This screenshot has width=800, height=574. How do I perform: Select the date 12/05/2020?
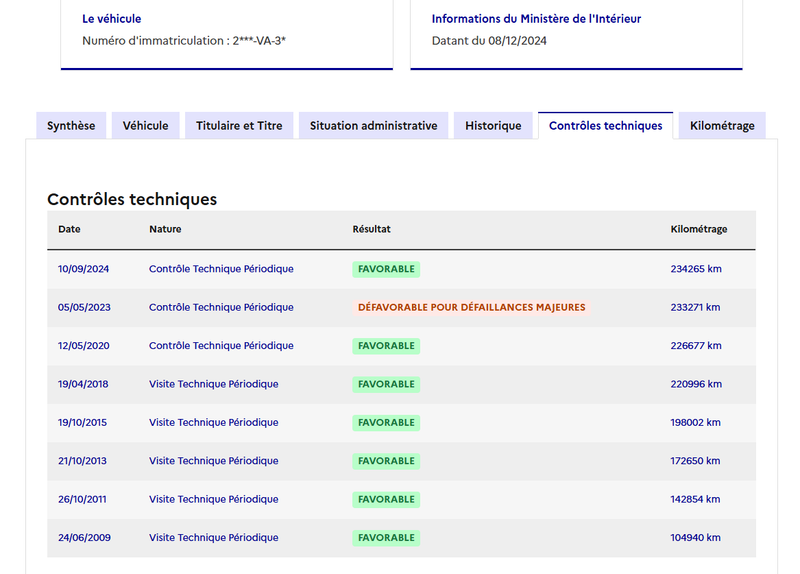coord(84,345)
